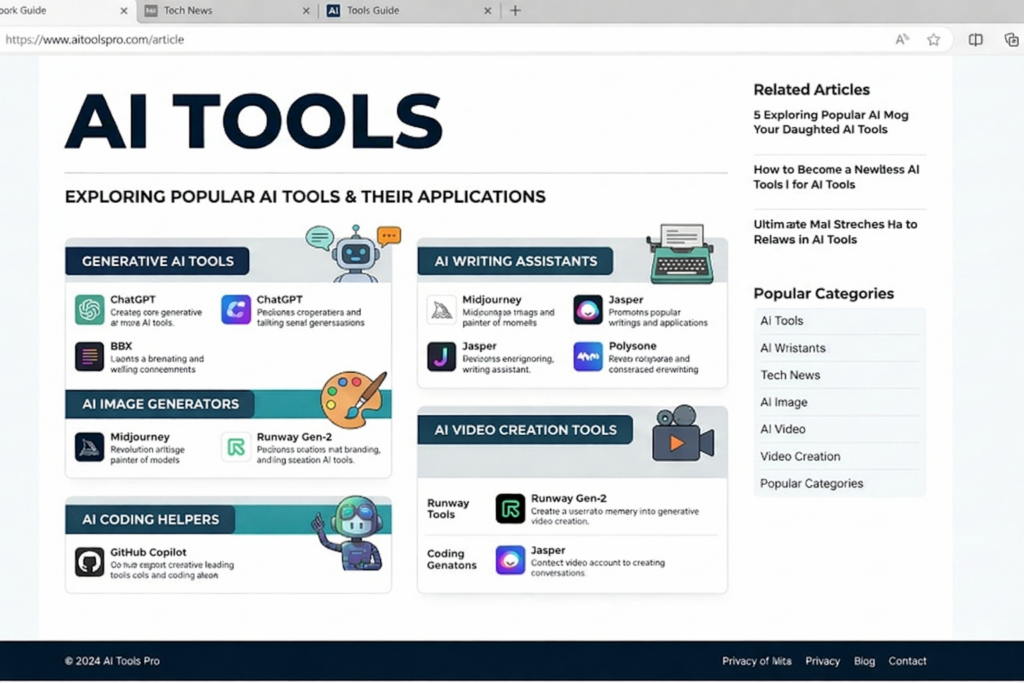Screen dimensions: 1024x683
Task: Click the typewriter icon beside AI Writing Assistants
Action: coord(681,250)
